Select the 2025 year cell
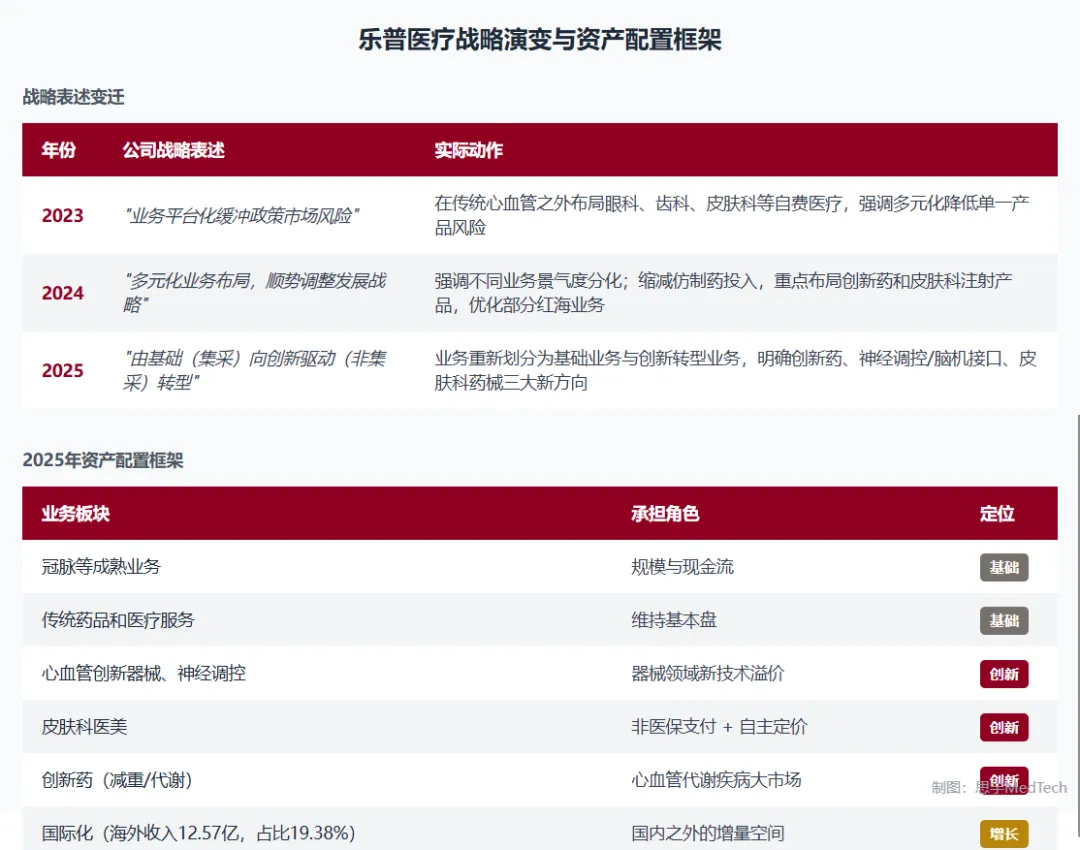The image size is (1080, 850). coord(63,371)
